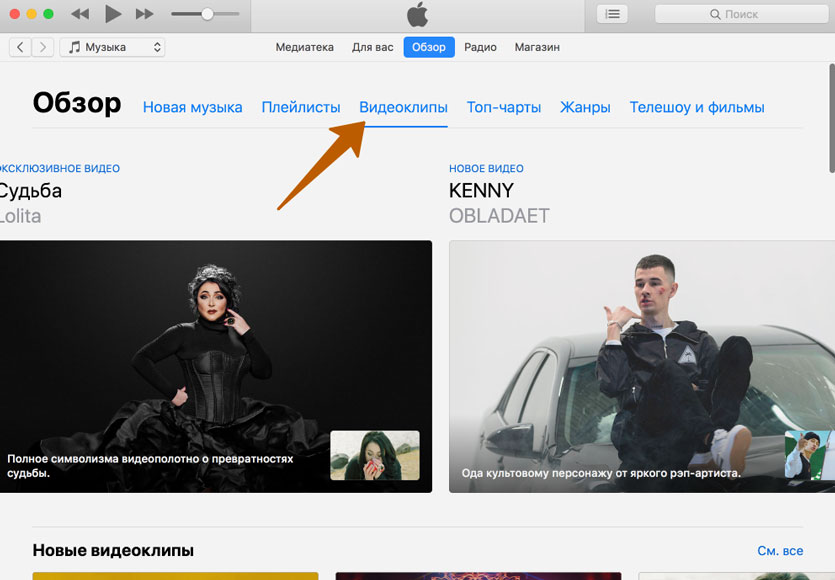Click the Apple logo in the display
835x580 pixels.
[x=418, y=14]
